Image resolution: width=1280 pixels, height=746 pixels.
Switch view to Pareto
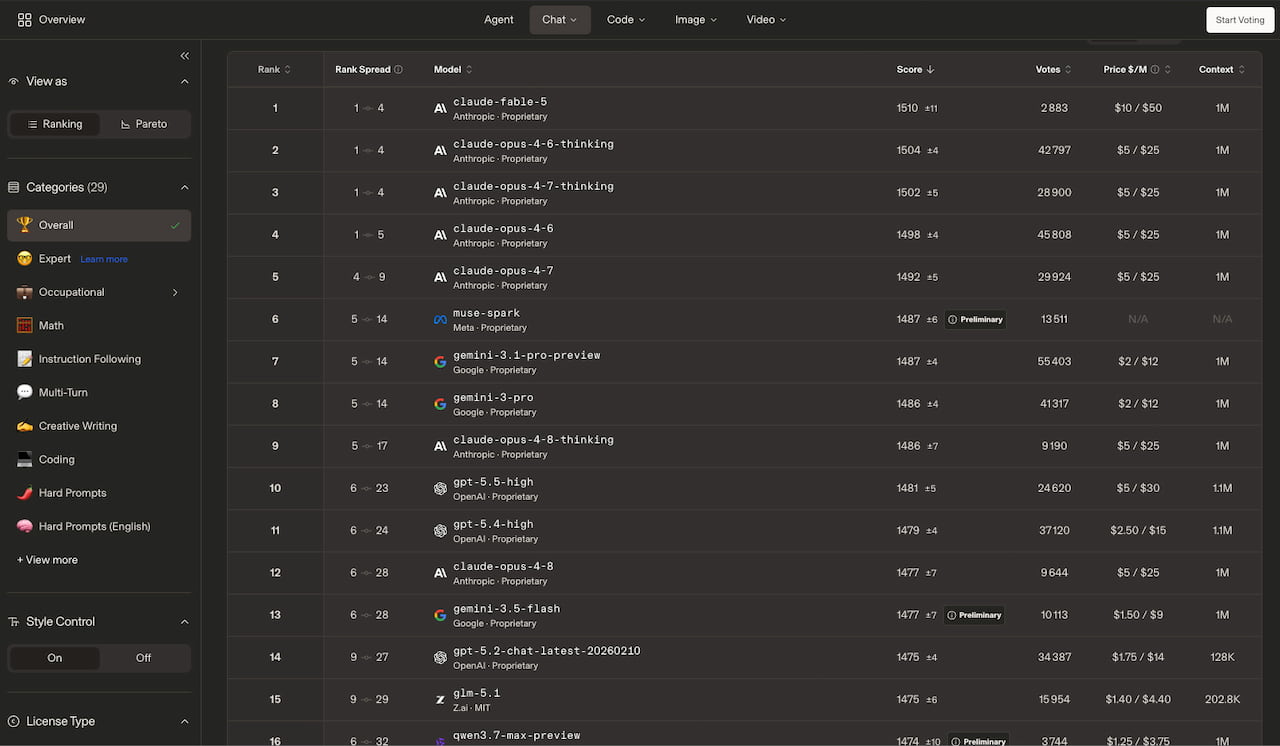144,124
